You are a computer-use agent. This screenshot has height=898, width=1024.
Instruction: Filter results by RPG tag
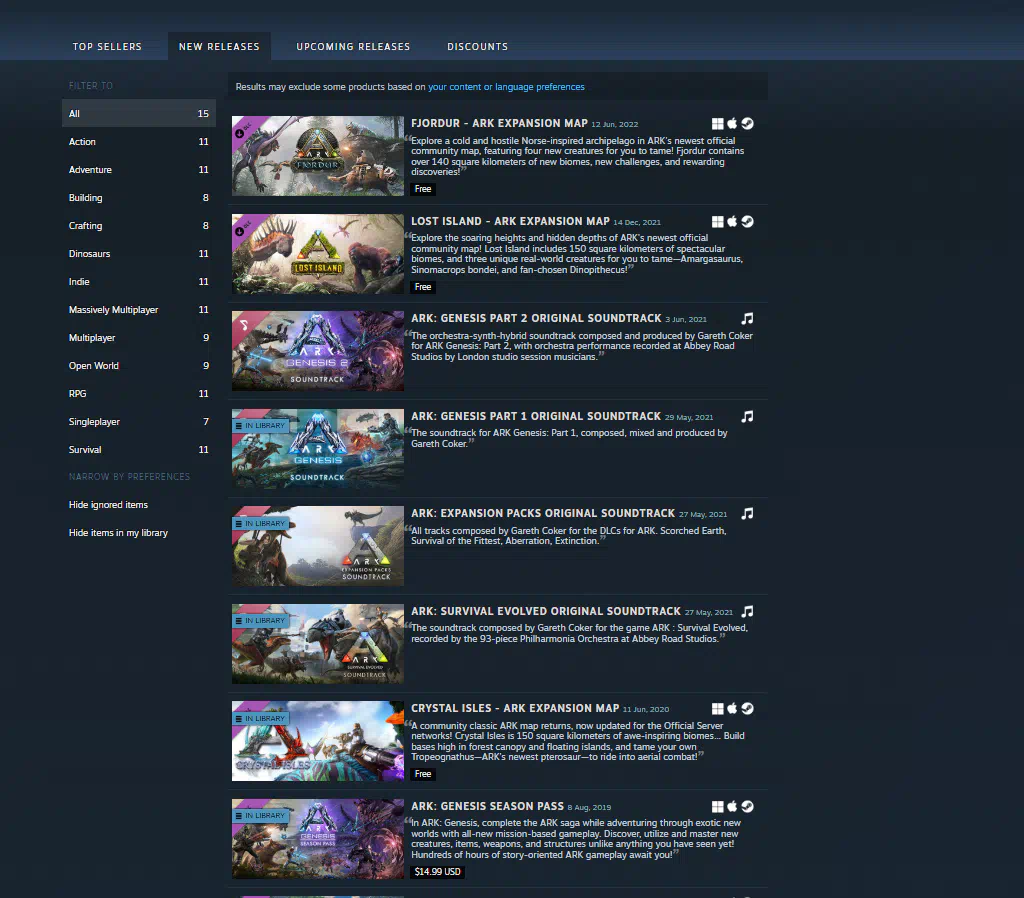138,394
